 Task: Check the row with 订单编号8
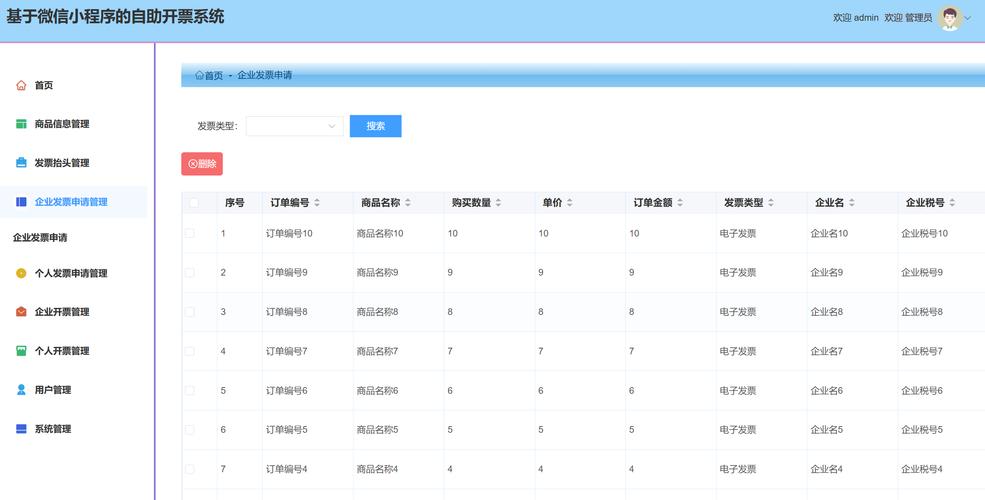pos(190,312)
